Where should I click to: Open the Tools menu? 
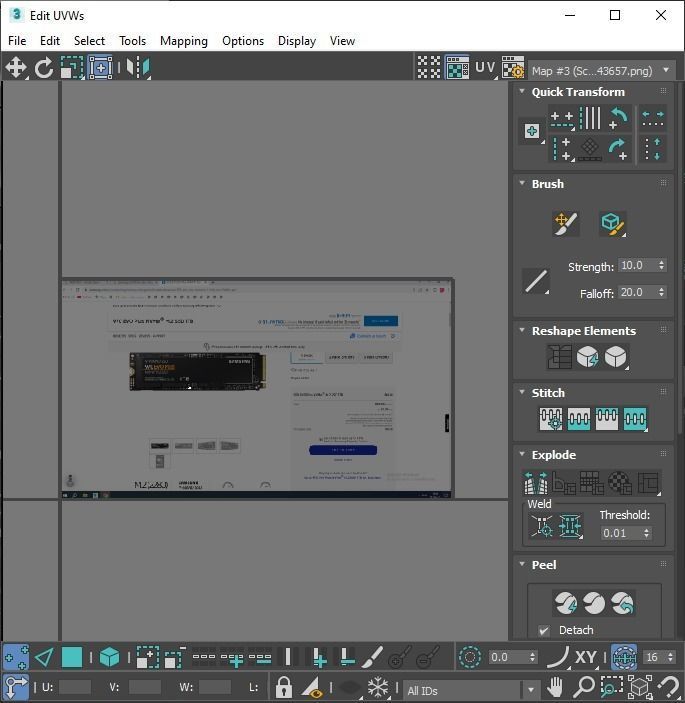[132, 41]
